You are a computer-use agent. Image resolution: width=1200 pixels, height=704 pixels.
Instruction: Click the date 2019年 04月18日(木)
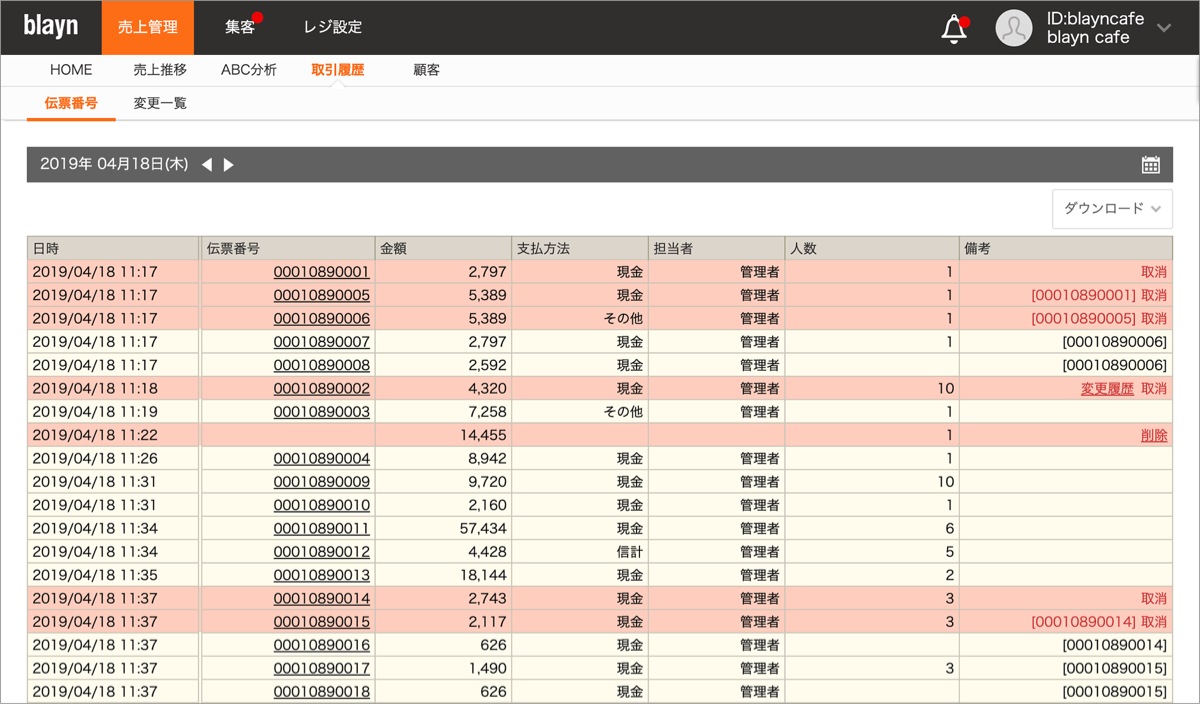coord(114,165)
